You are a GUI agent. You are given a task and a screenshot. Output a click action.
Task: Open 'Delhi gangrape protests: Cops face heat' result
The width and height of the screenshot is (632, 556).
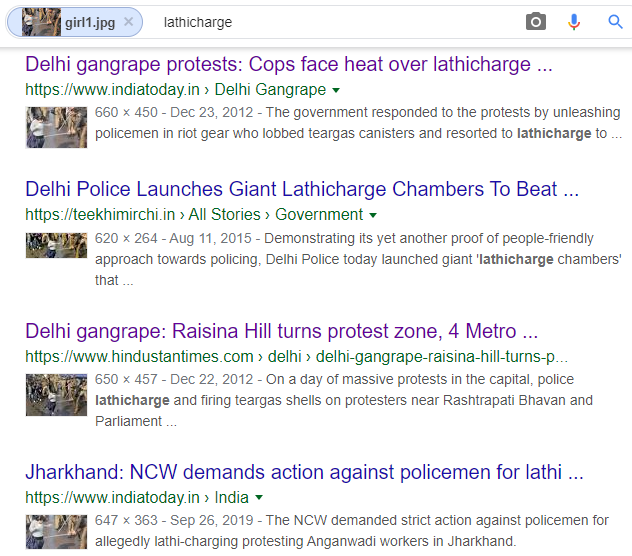(289, 65)
